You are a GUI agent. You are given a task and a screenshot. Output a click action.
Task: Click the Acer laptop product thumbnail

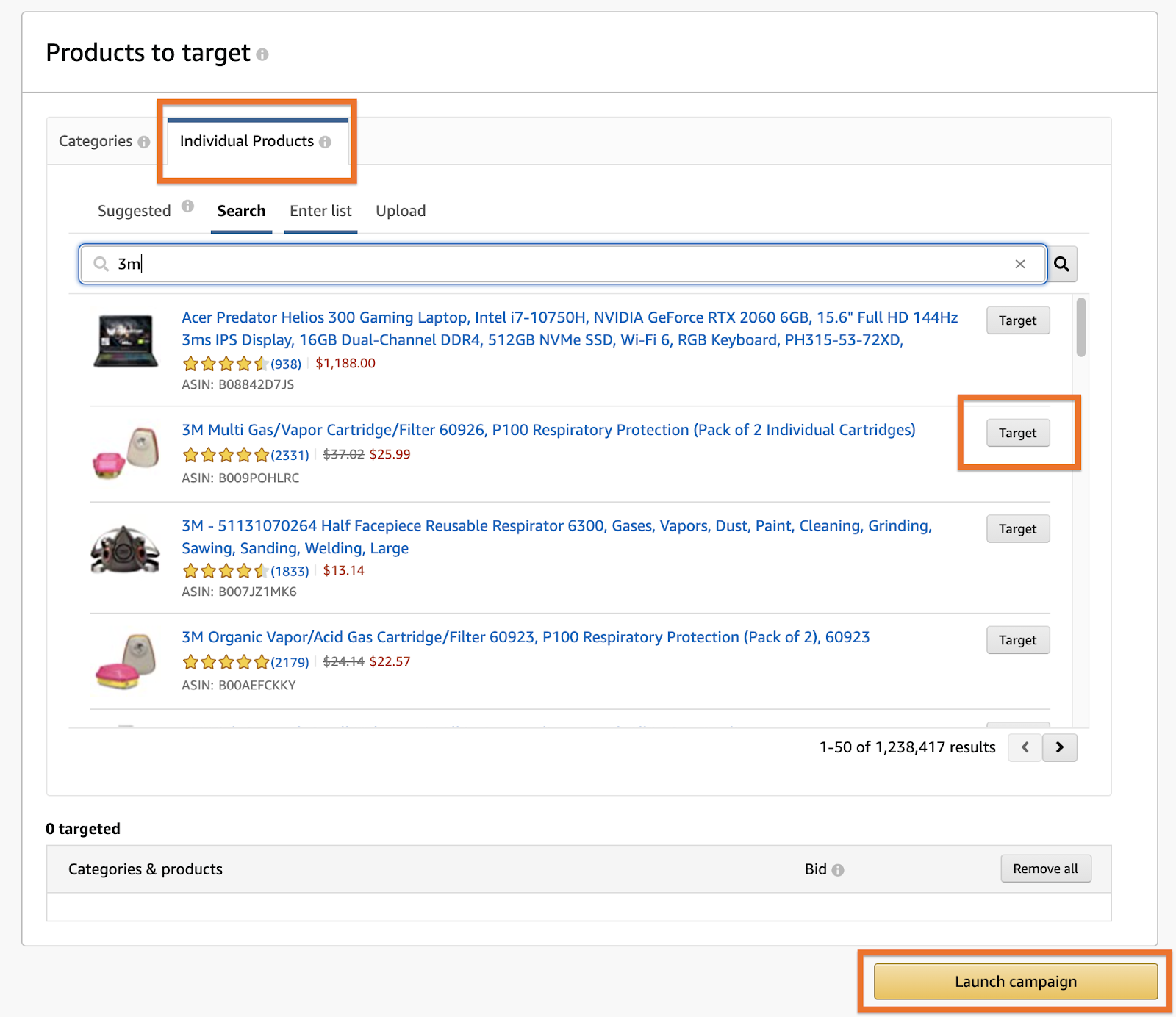126,342
